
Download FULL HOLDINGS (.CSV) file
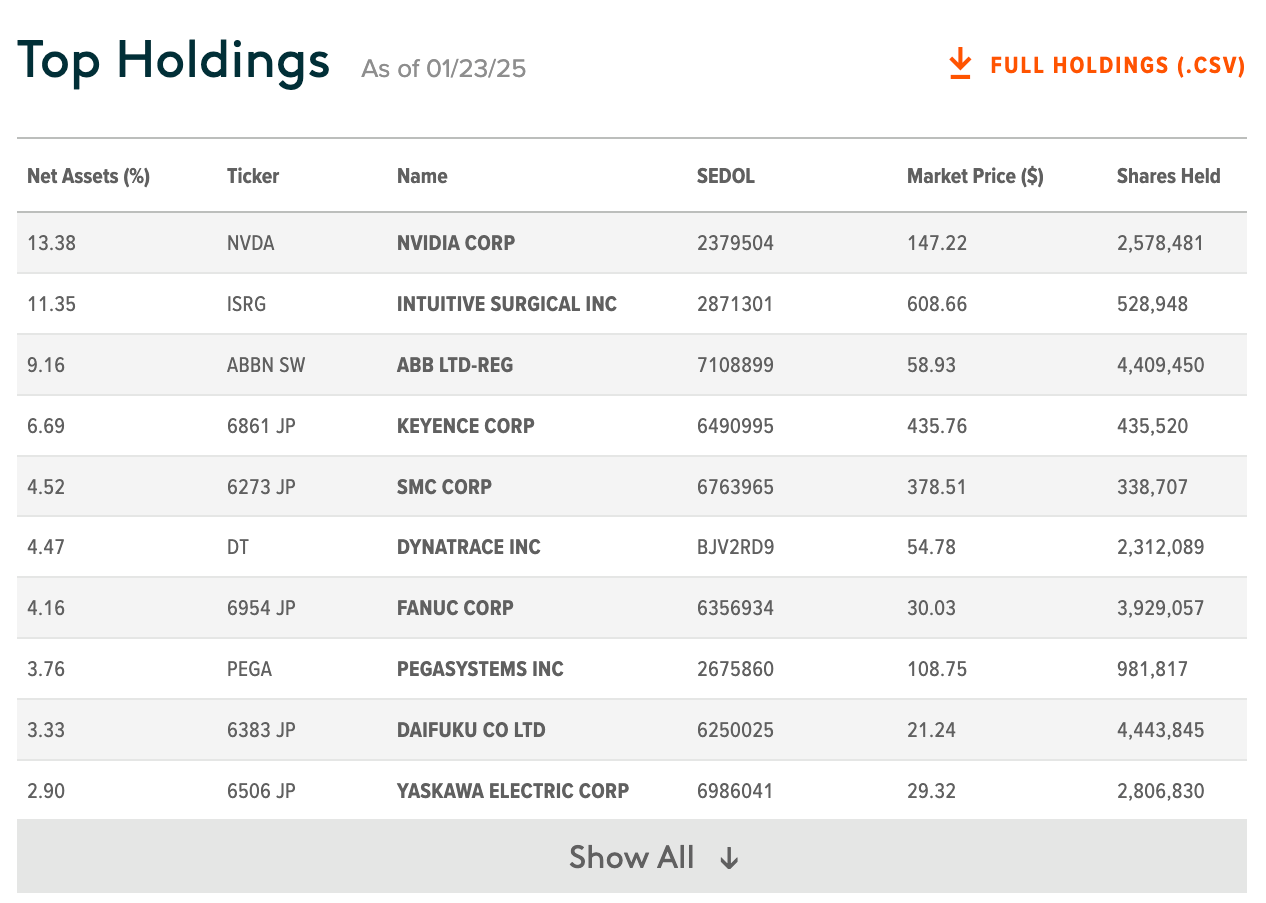coord(1117,66)
